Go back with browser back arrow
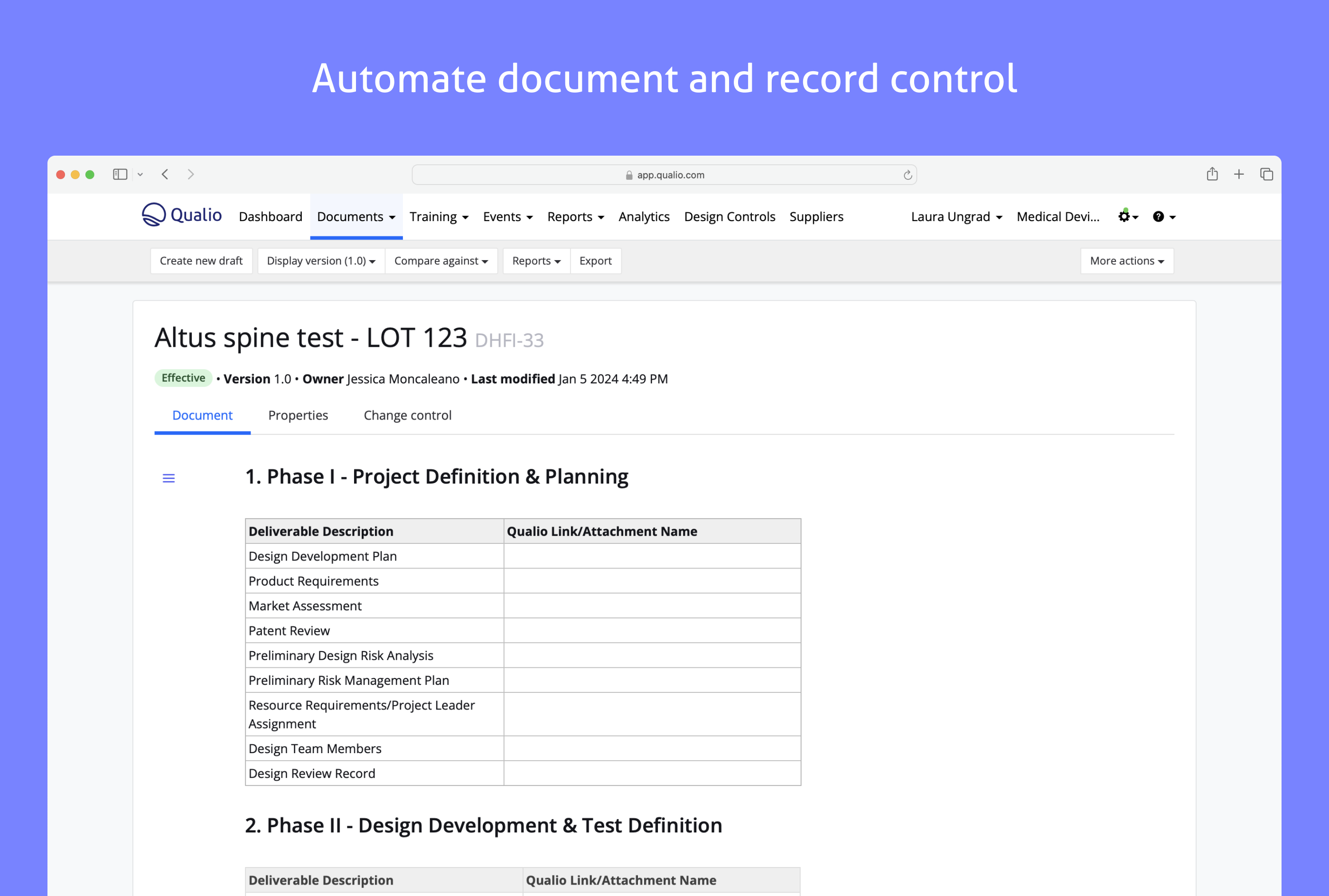Viewport: 1329px width, 896px height. coord(165,174)
